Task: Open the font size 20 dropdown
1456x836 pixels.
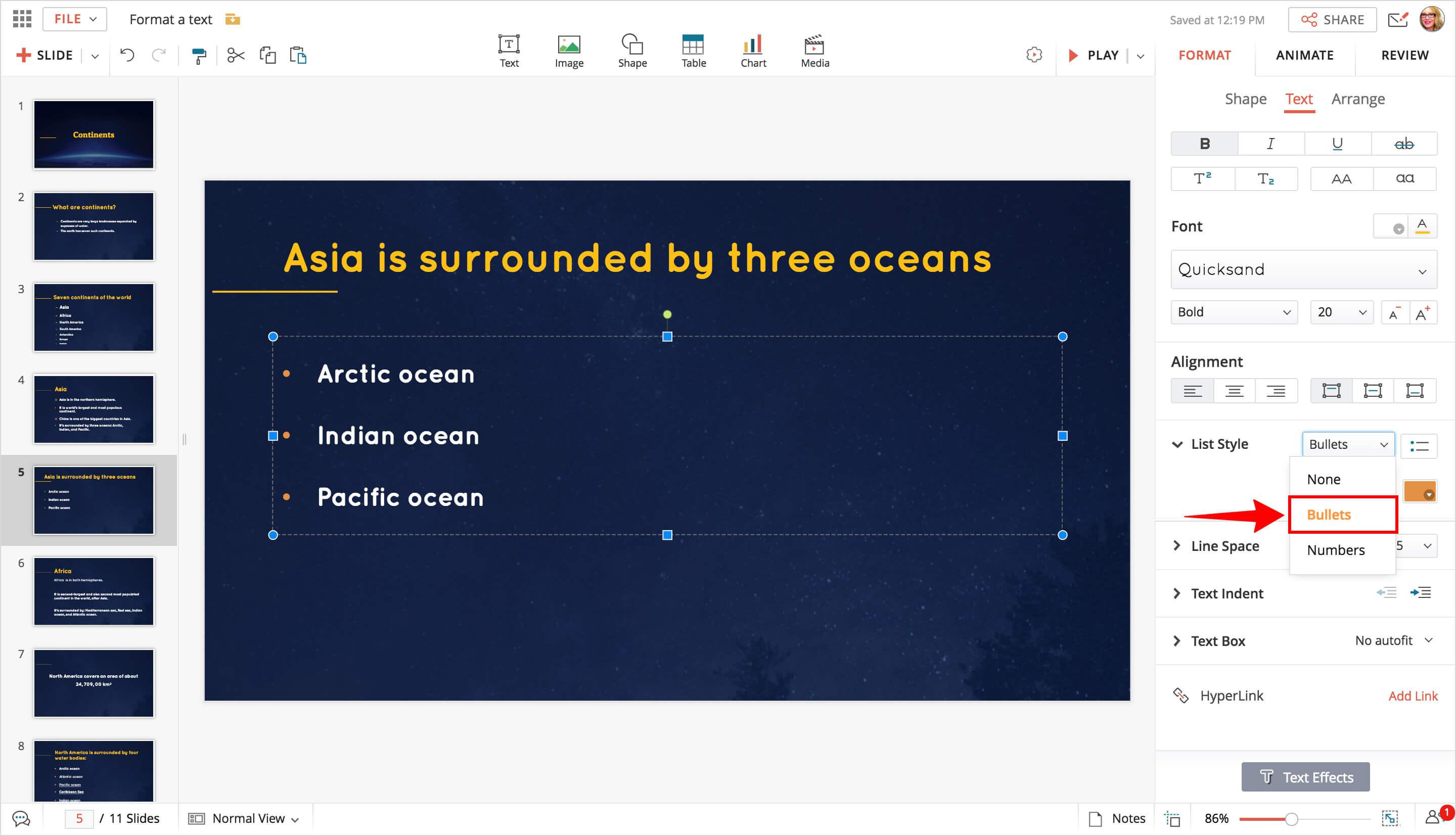Action: 1341,312
